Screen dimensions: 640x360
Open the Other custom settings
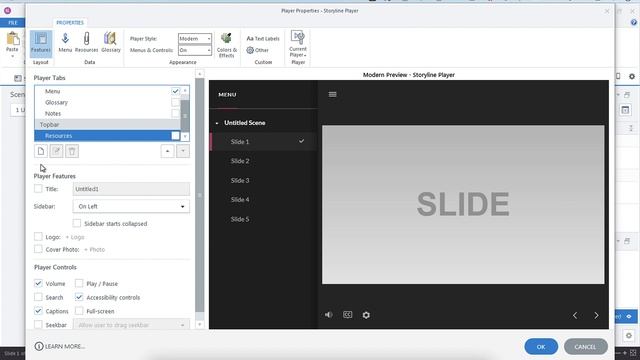258,50
